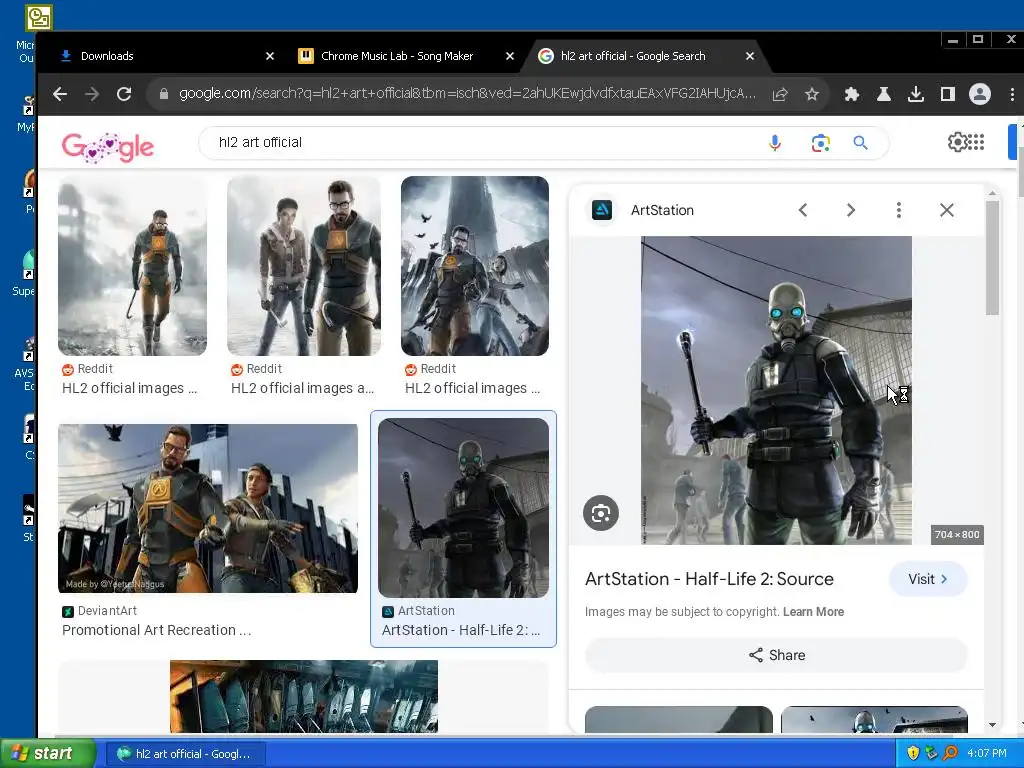This screenshot has width=1024, height=768.
Task: Reload the current page
Action: [124, 94]
